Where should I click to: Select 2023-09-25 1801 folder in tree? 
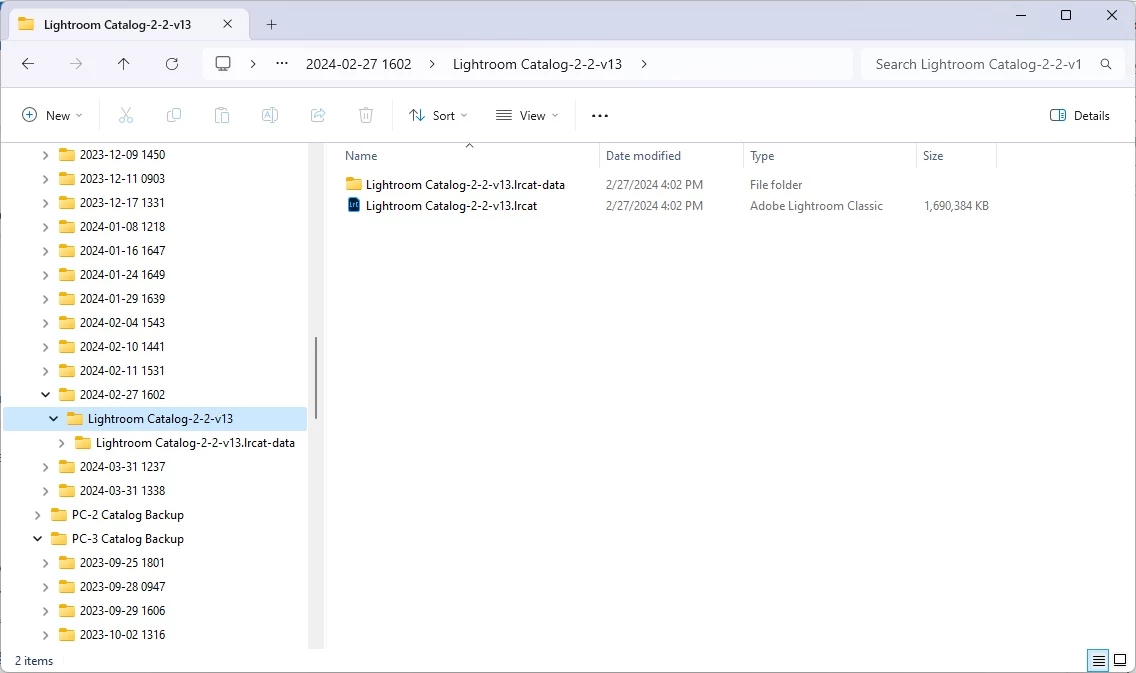(x=122, y=563)
